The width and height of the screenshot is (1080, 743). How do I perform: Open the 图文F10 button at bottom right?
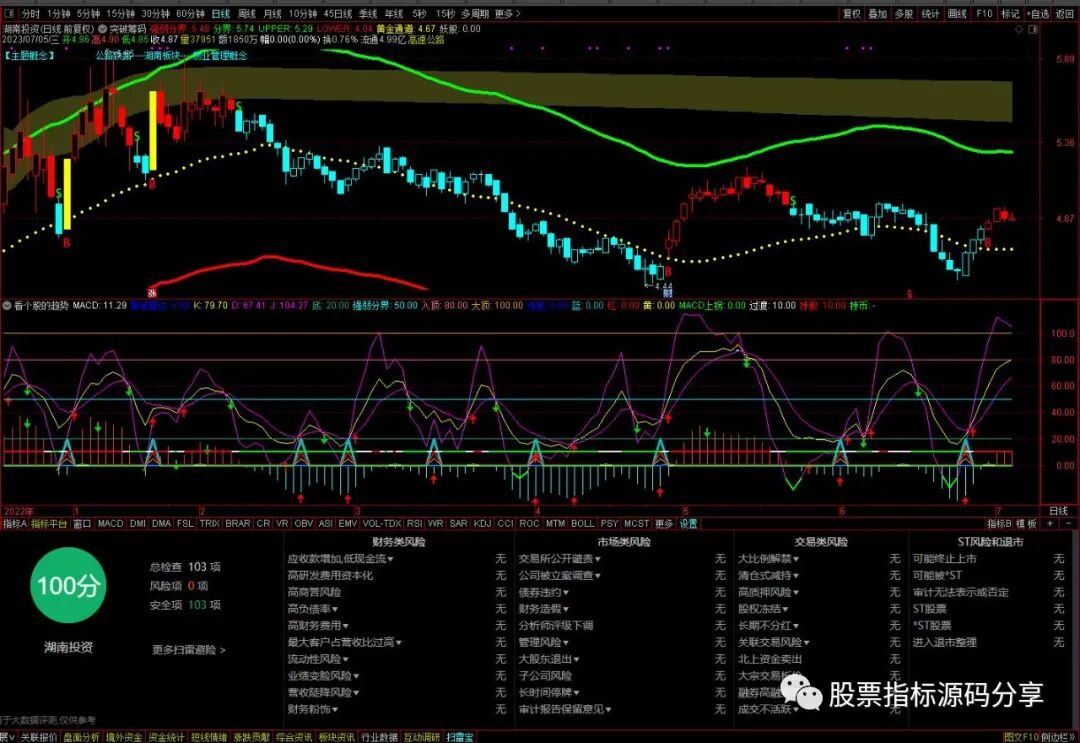pyautogui.click(x=1021, y=737)
